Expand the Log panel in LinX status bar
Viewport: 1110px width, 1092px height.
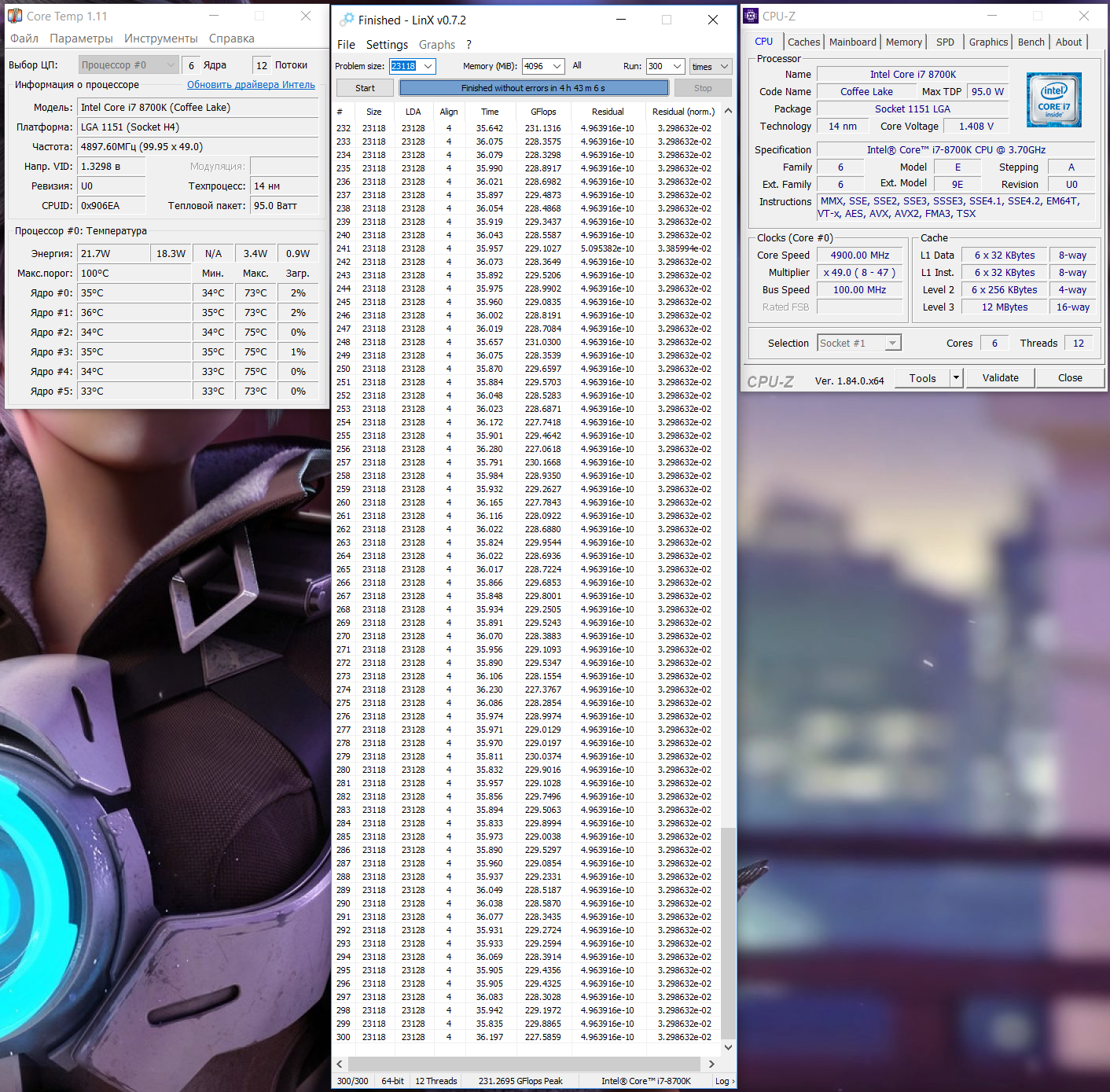tap(724, 1081)
